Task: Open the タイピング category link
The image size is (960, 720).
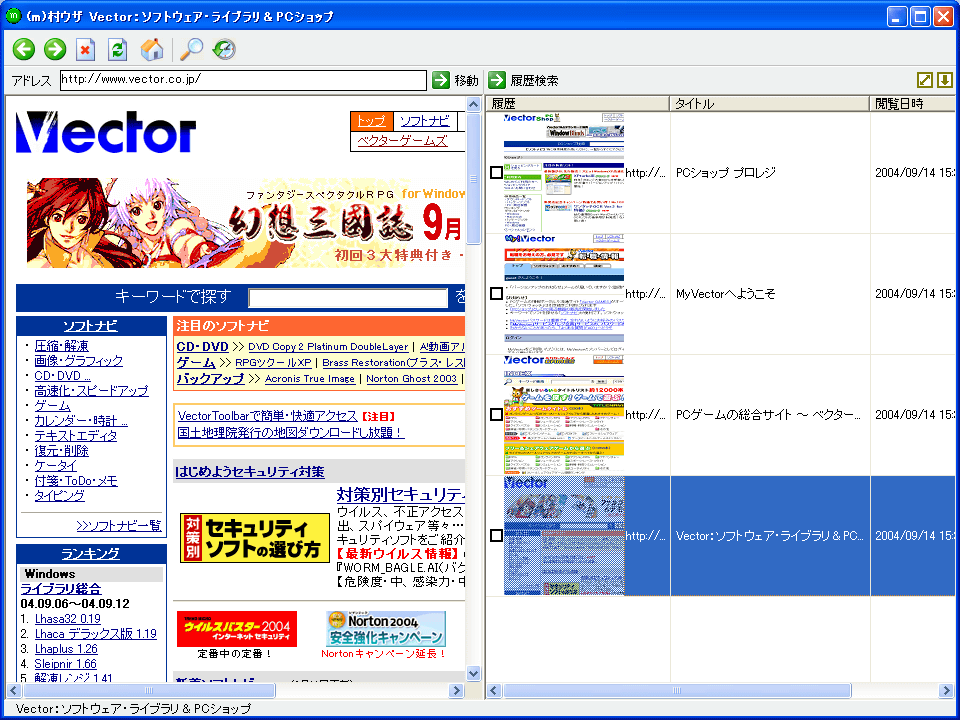Action: tap(59, 495)
